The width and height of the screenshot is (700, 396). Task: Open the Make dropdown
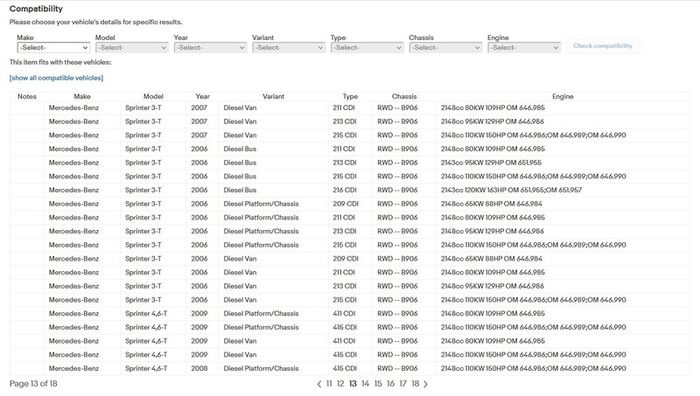point(54,47)
